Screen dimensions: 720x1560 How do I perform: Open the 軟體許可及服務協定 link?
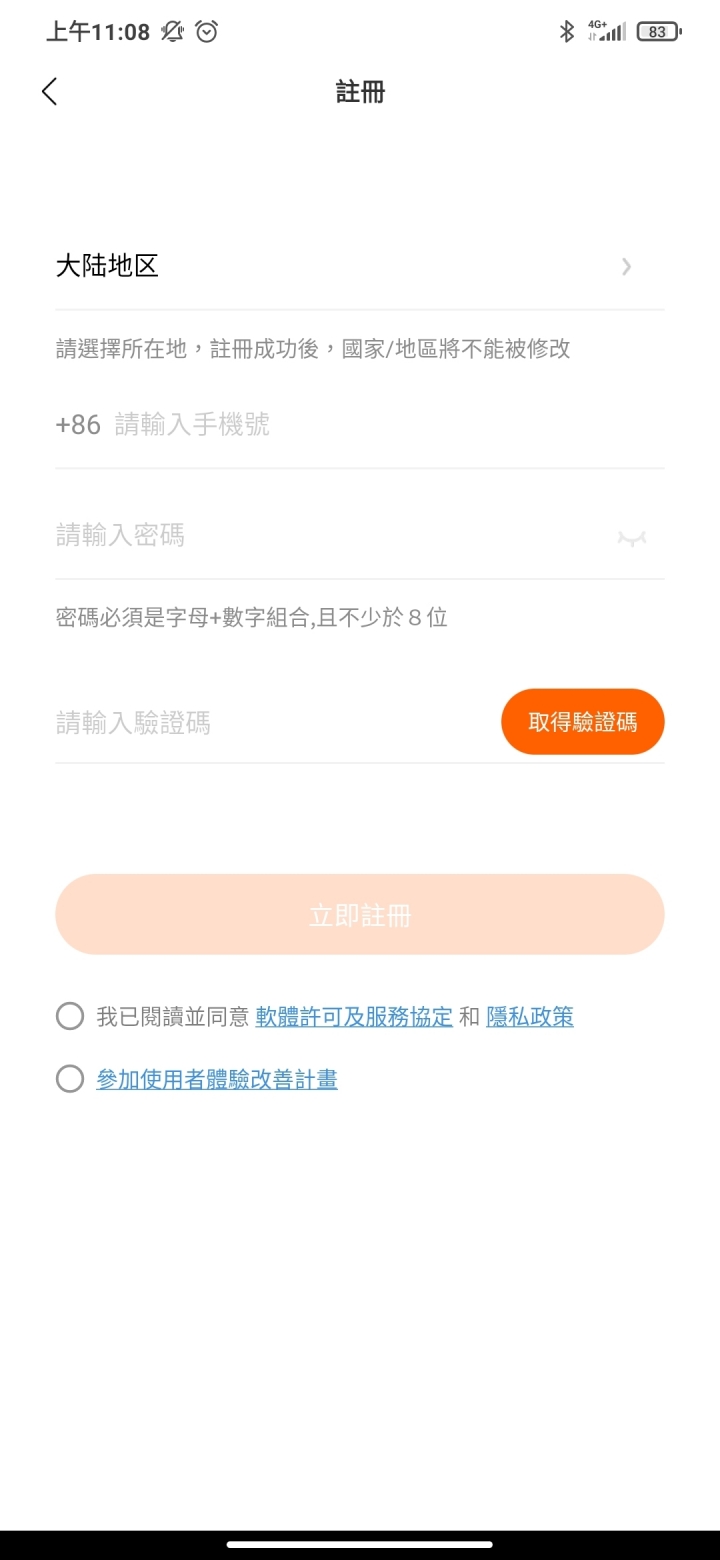(x=354, y=1017)
